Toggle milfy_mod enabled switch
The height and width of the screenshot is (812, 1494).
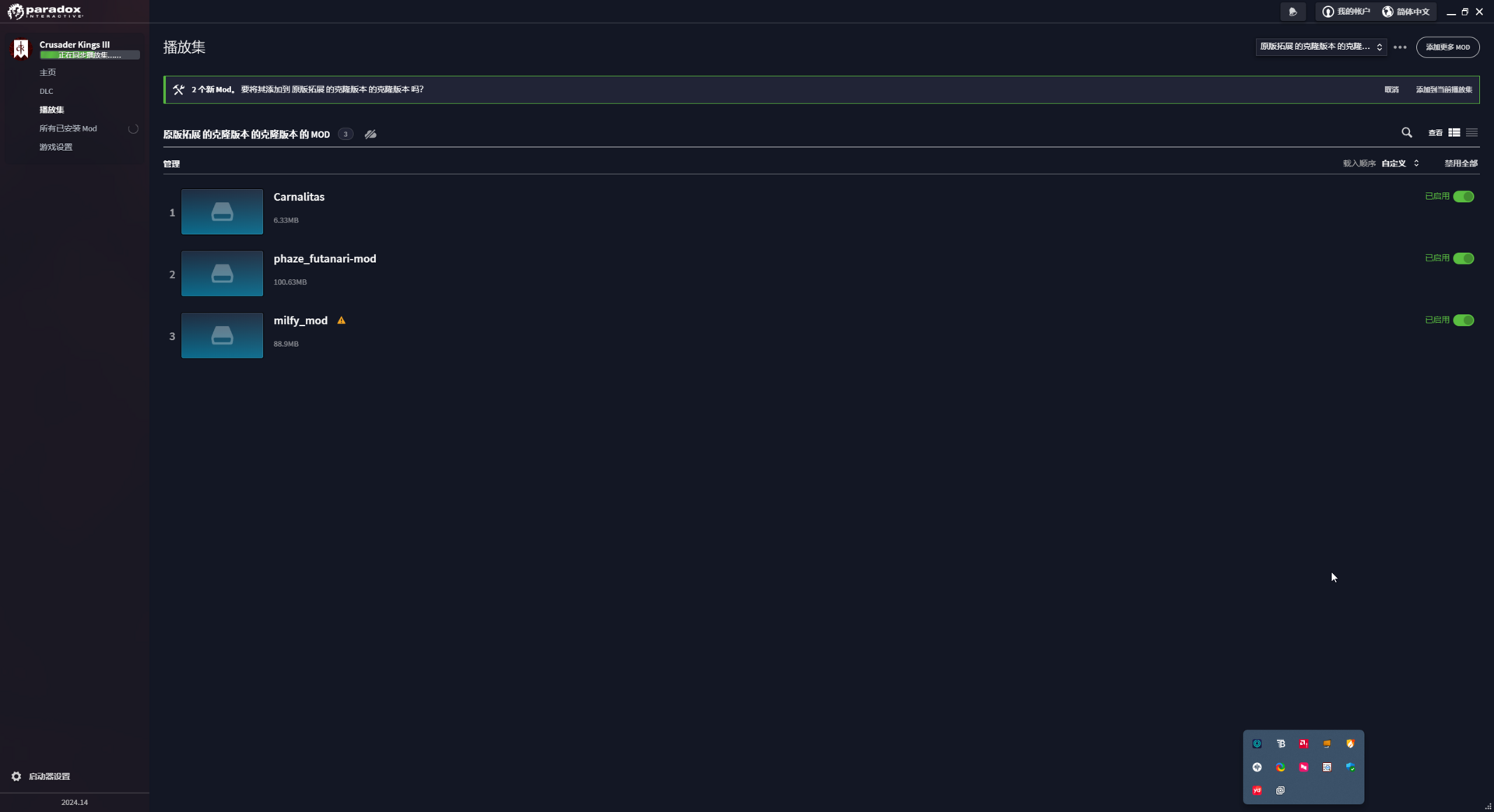pos(1463,320)
